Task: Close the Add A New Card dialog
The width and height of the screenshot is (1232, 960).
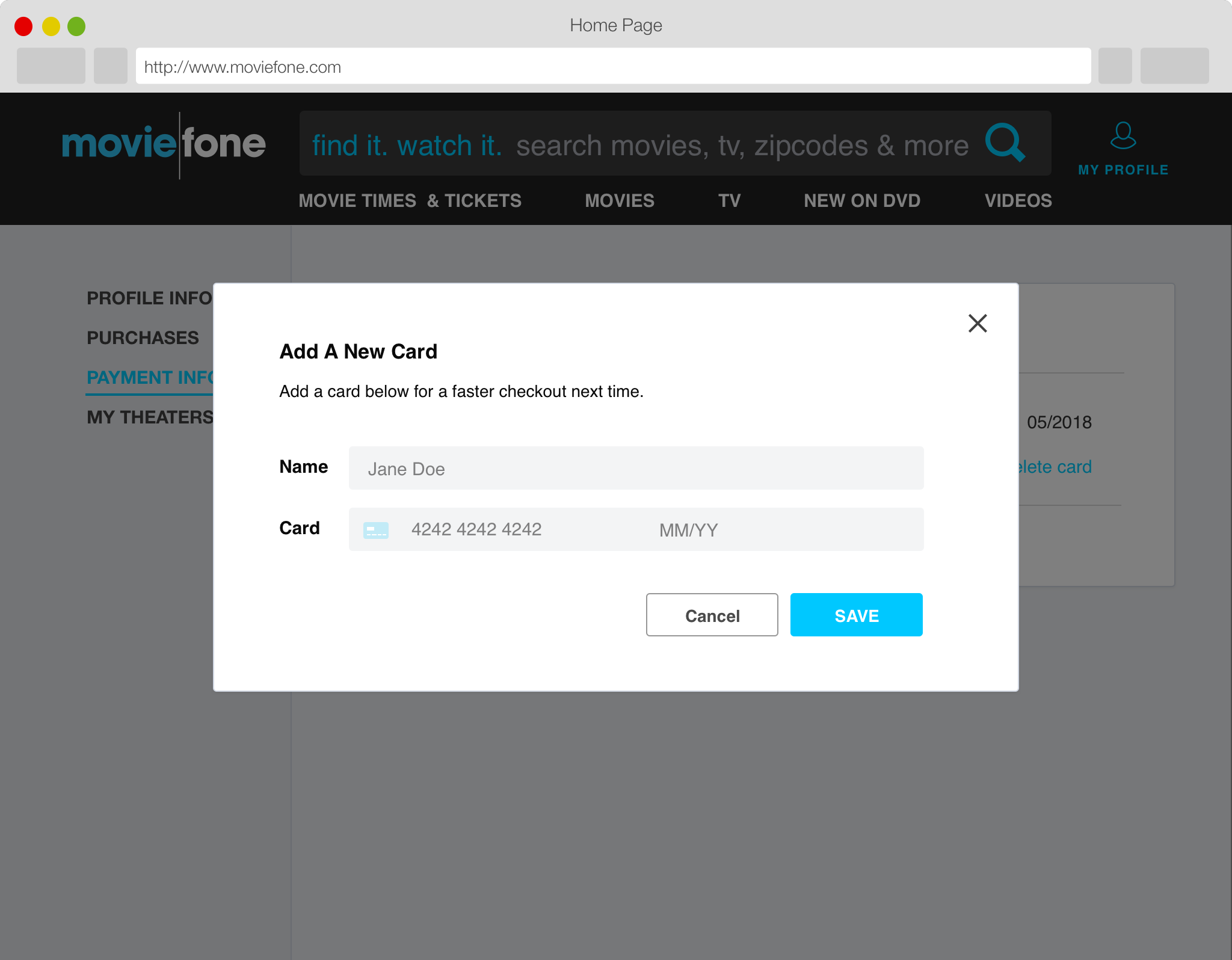Action: click(978, 323)
